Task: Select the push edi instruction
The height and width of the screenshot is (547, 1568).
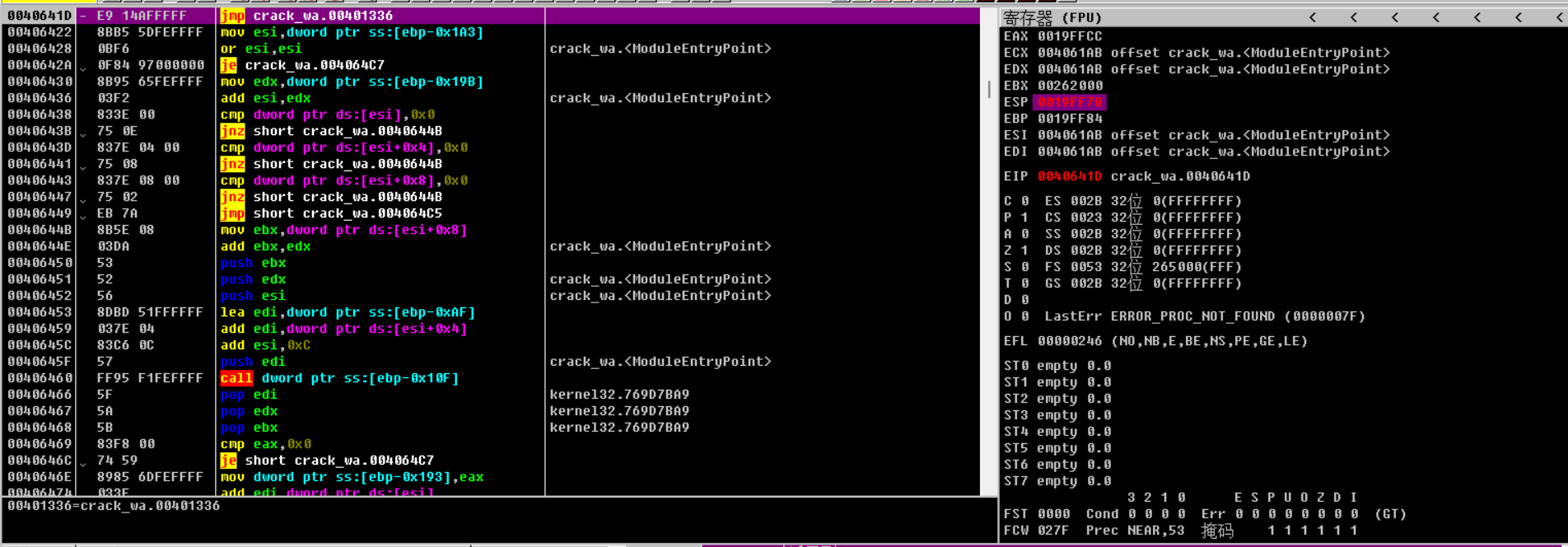Action: point(253,362)
